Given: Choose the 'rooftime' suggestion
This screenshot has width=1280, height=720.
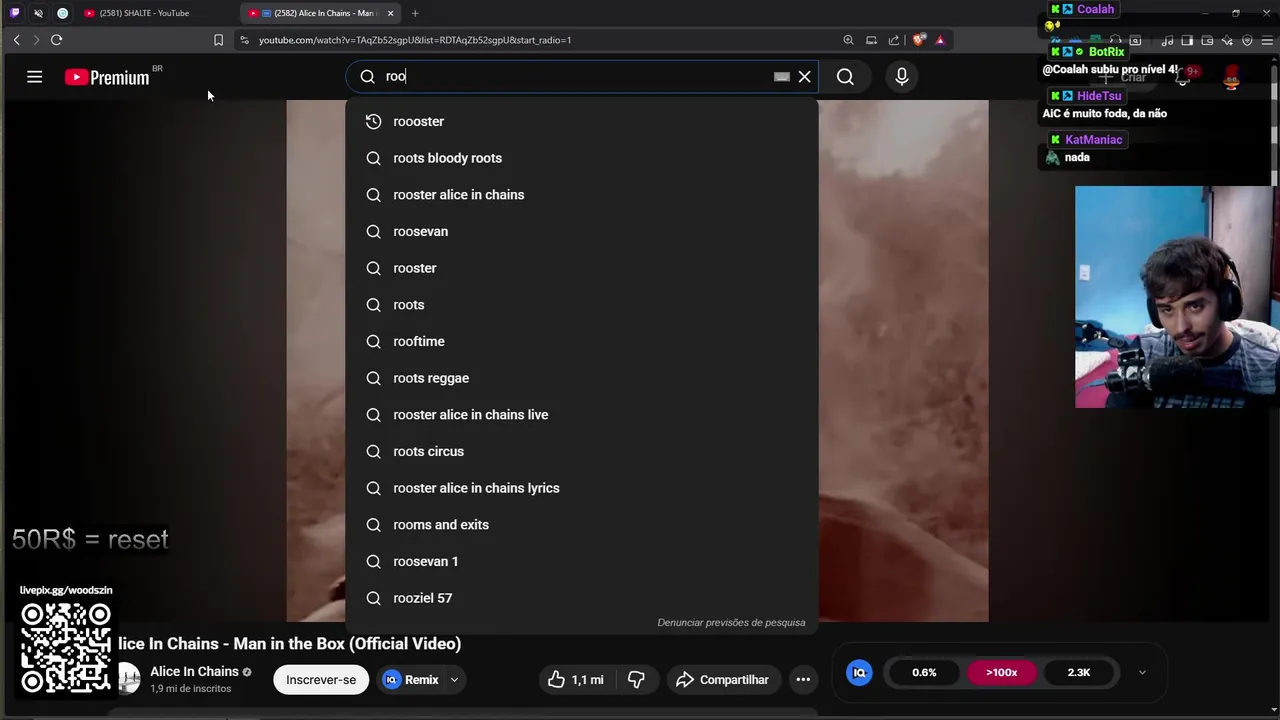Looking at the screenshot, I should [x=581, y=341].
